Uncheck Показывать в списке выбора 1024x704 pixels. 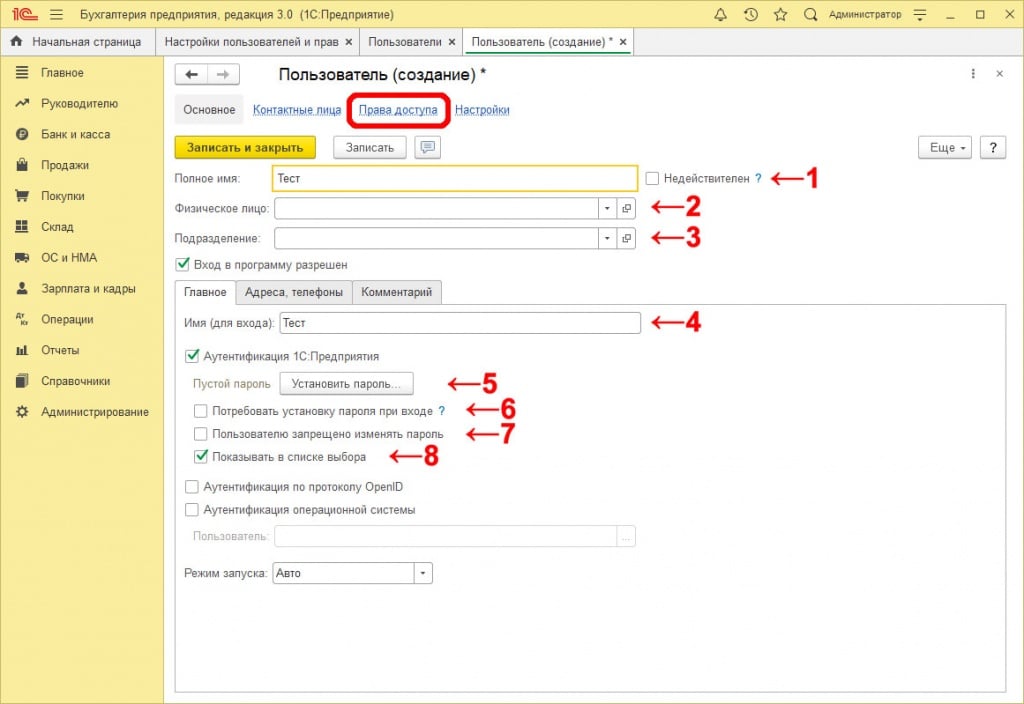pos(201,457)
